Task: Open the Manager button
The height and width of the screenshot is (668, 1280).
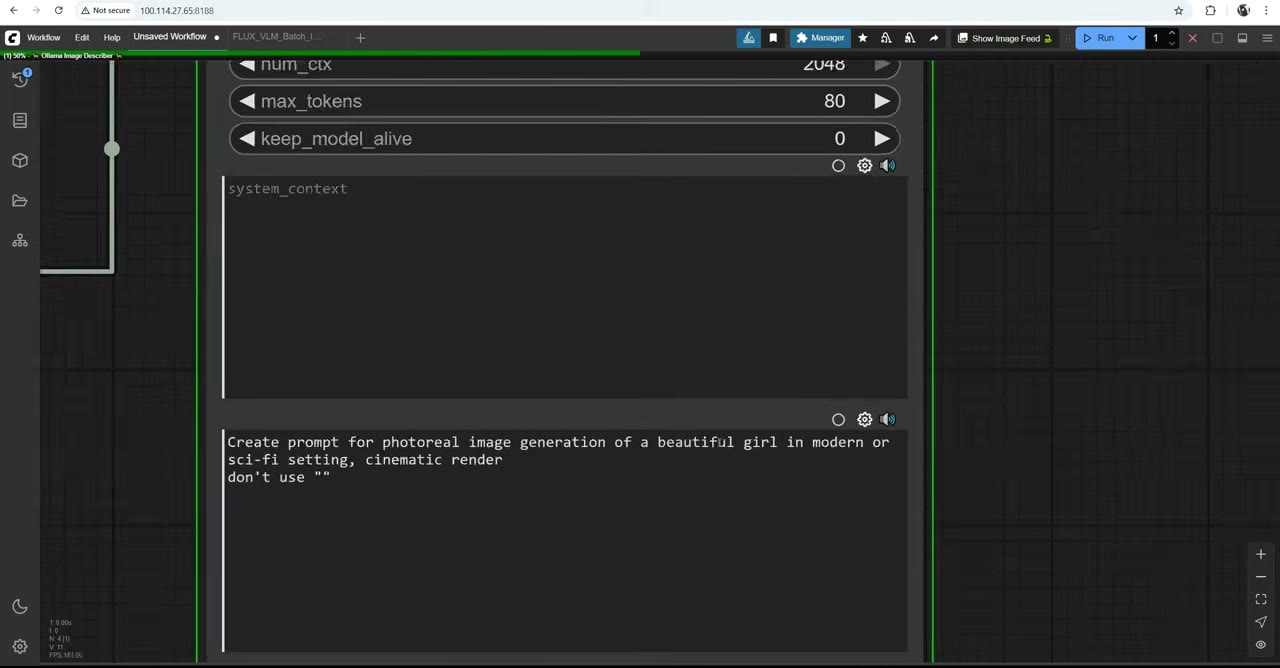Action: pos(820,38)
